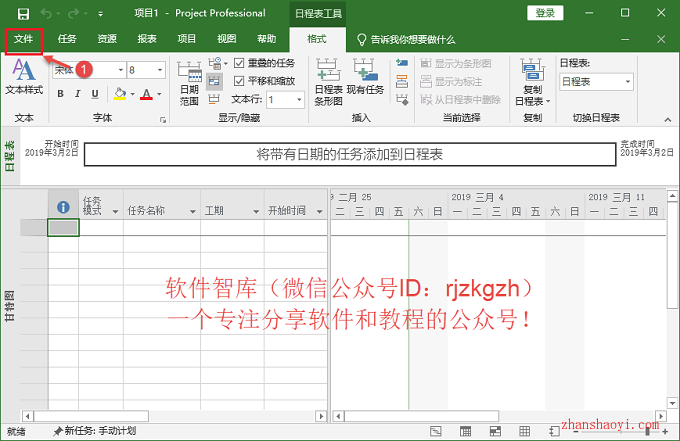Viewport: 680px width, 441px height.
Task: Click 现有任务 existing tasks icon
Action: (365, 77)
